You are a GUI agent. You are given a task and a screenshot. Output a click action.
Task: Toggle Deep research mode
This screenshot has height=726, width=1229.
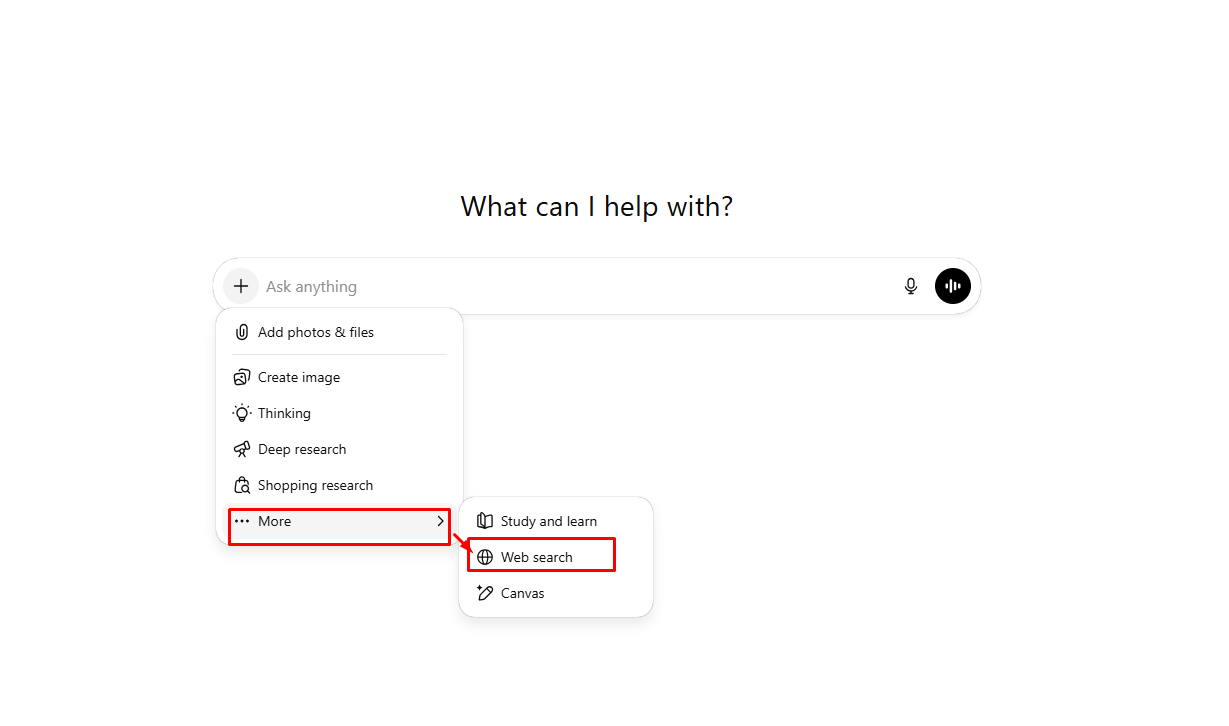click(x=301, y=449)
